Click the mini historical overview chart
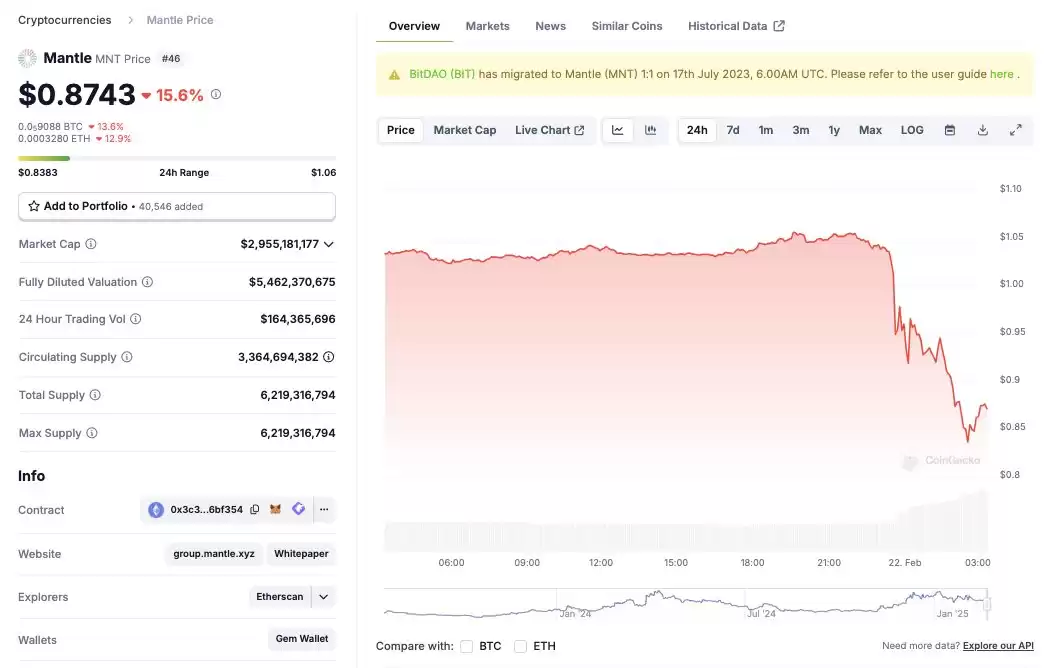 coord(686,604)
